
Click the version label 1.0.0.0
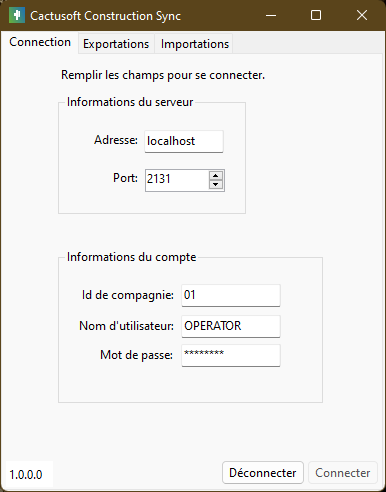coord(26,475)
